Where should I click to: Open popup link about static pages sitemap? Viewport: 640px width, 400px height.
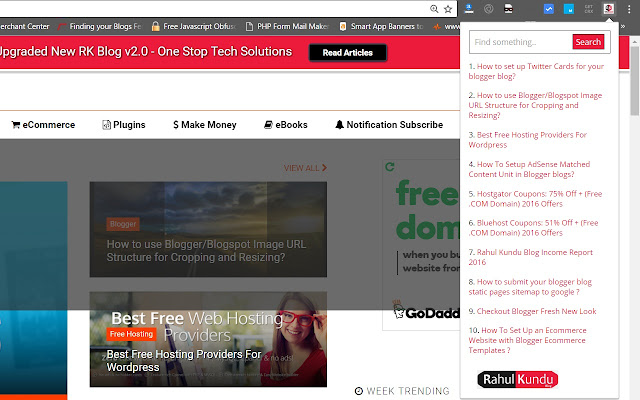[x=530, y=287]
